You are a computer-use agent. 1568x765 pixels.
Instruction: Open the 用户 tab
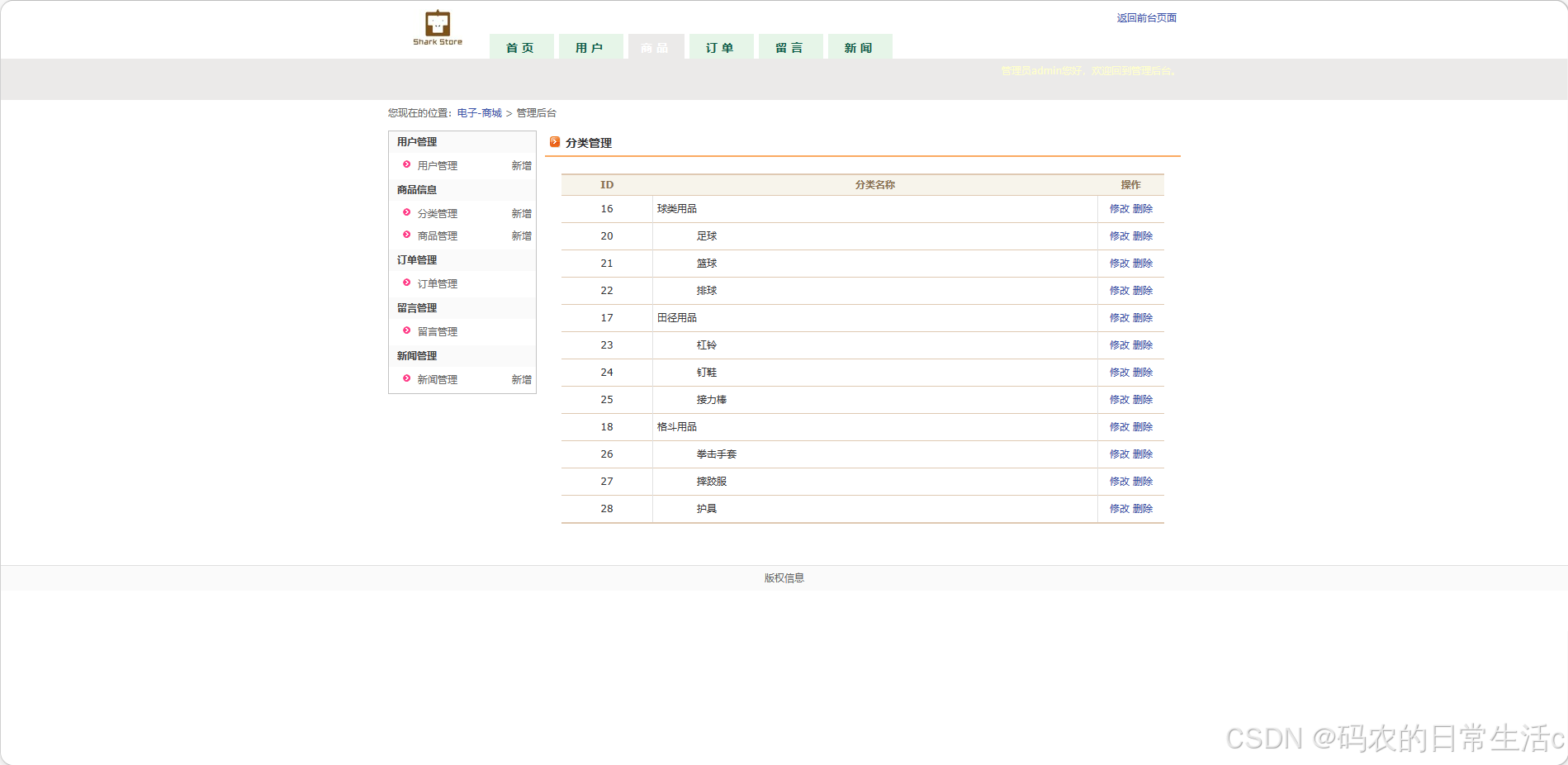pyautogui.click(x=590, y=46)
